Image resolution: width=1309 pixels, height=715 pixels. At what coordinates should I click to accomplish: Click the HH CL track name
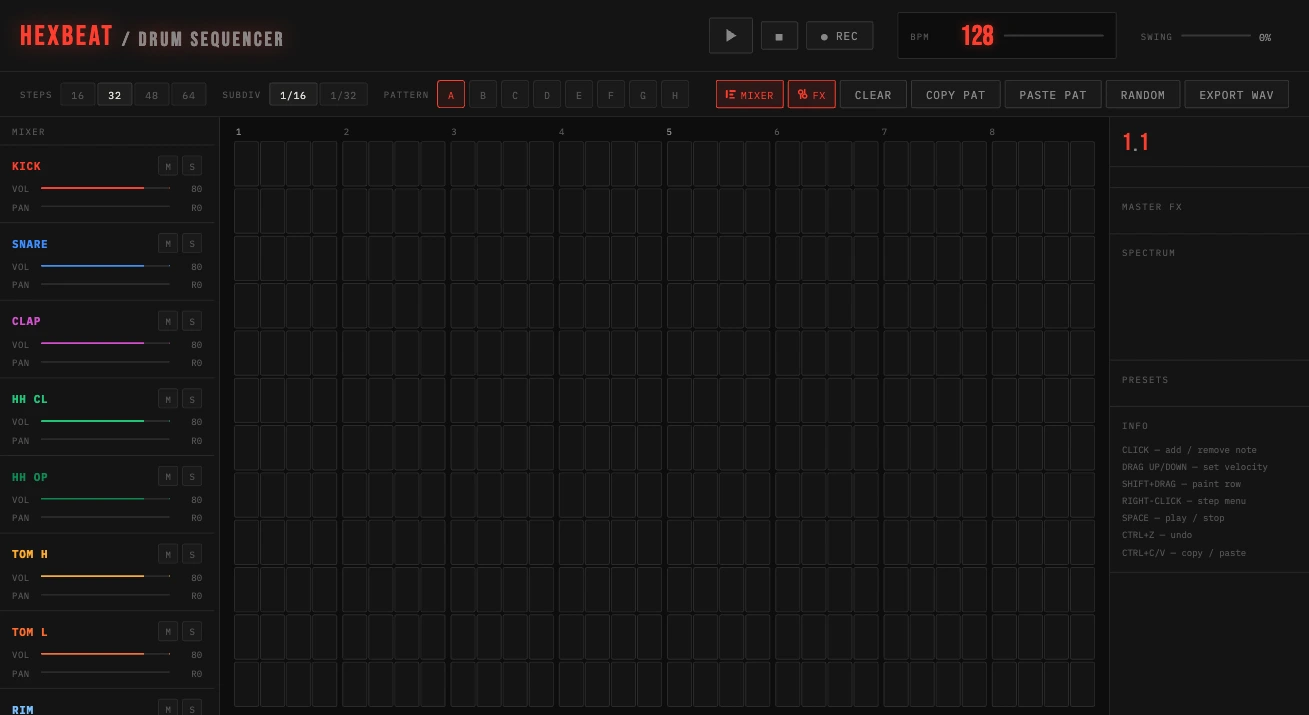coord(30,399)
